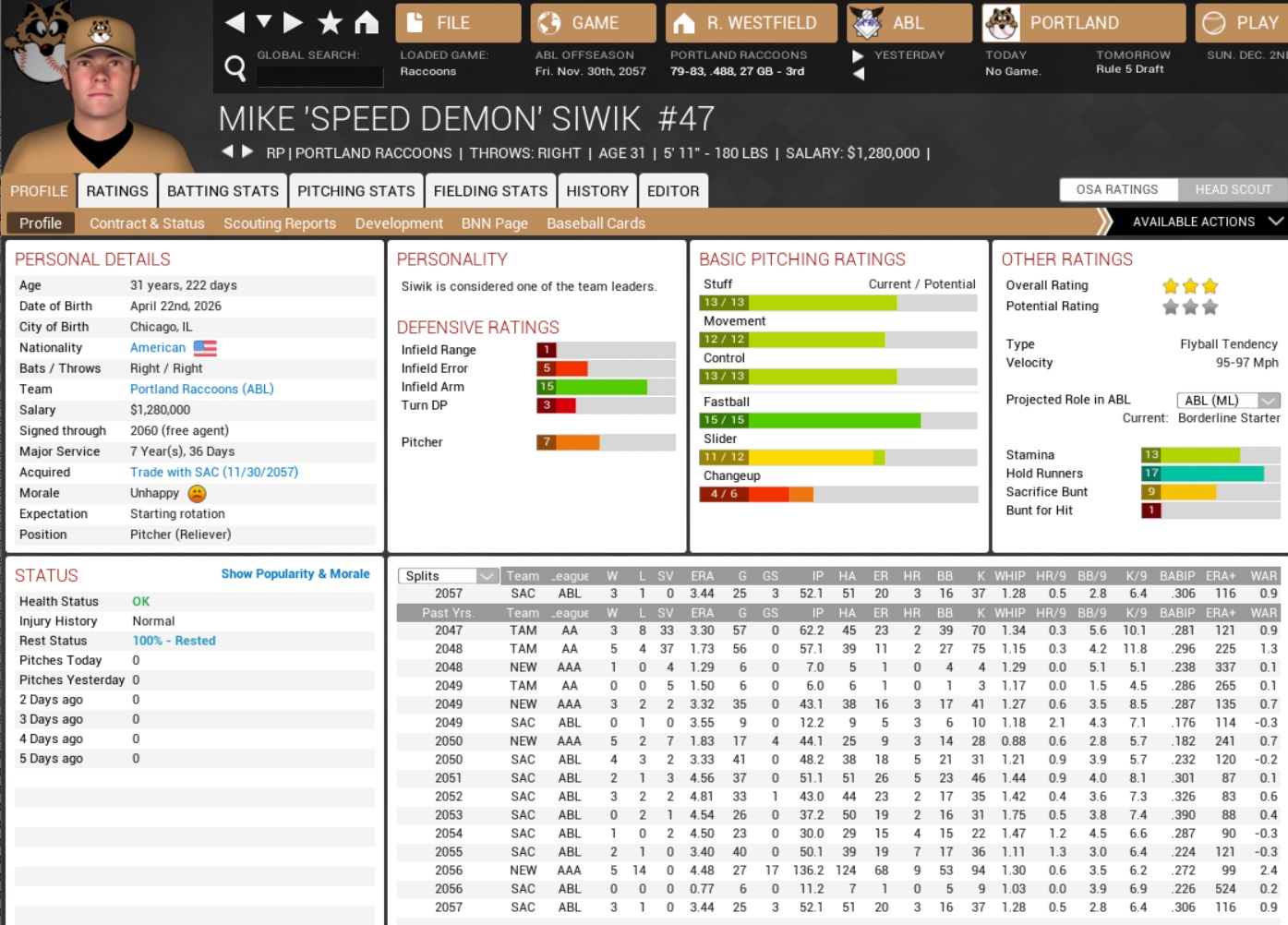This screenshot has width=1288, height=925.
Task: Open the navigation history down-arrow menu
Action: click(264, 21)
